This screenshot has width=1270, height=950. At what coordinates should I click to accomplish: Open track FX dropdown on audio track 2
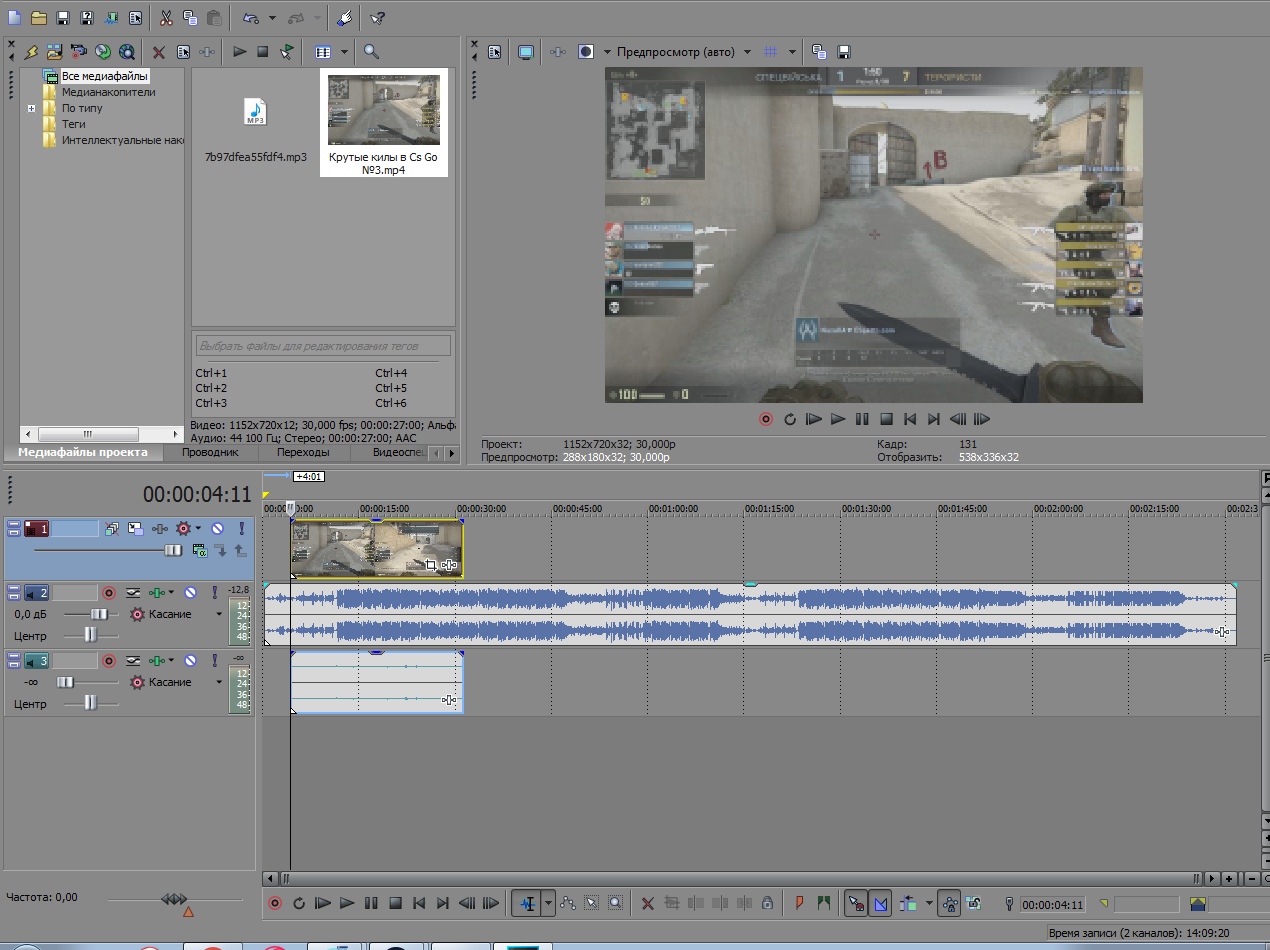coord(172,593)
